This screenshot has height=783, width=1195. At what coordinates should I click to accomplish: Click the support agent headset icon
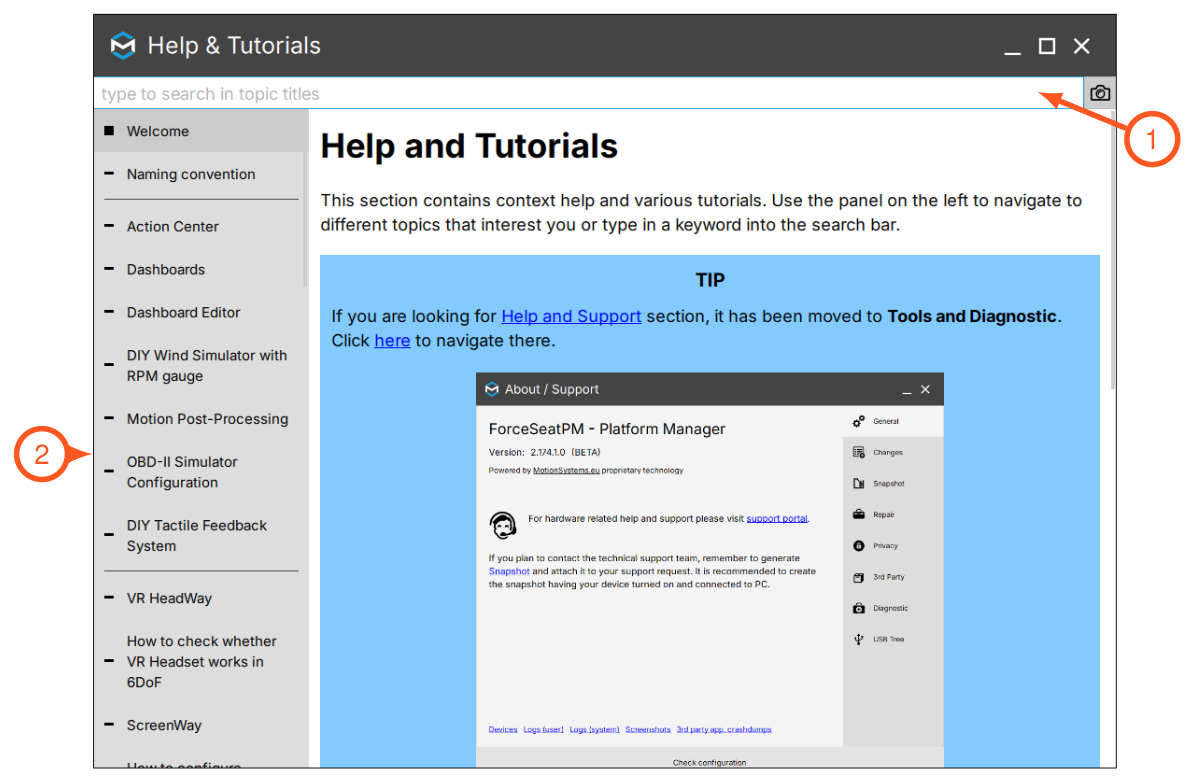(502, 525)
